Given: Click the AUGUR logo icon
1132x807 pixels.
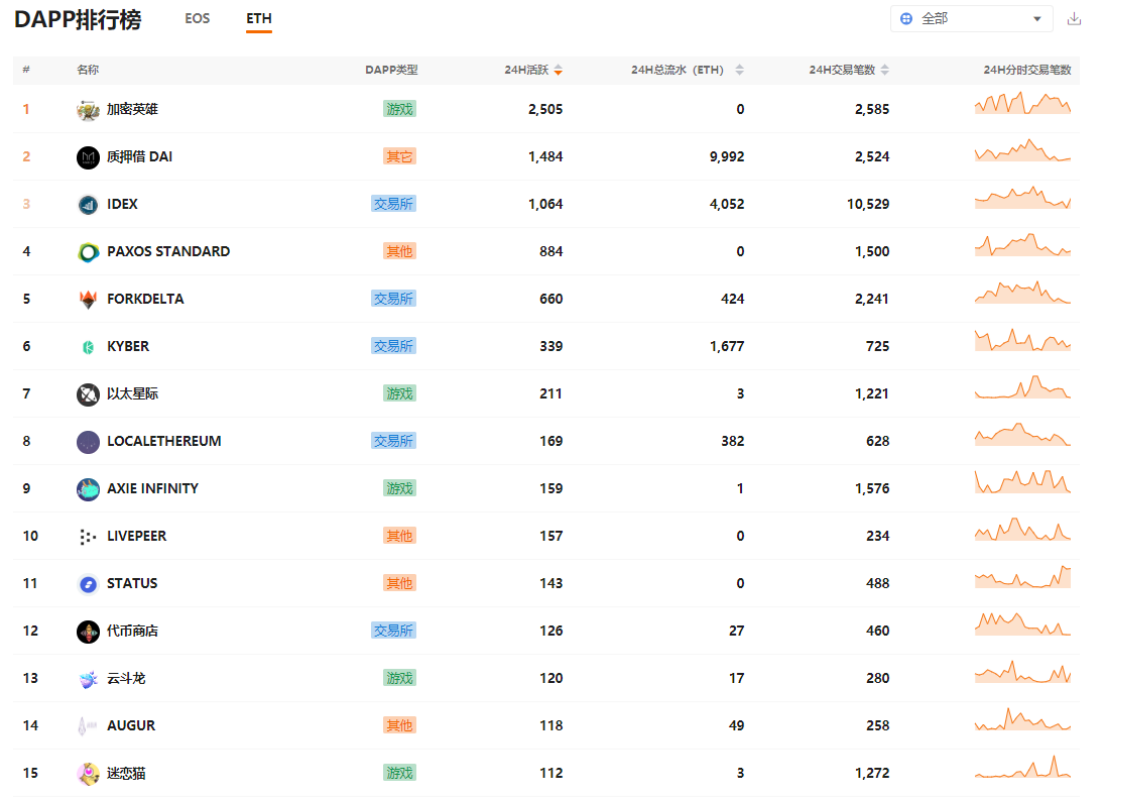Looking at the screenshot, I should click(x=88, y=726).
